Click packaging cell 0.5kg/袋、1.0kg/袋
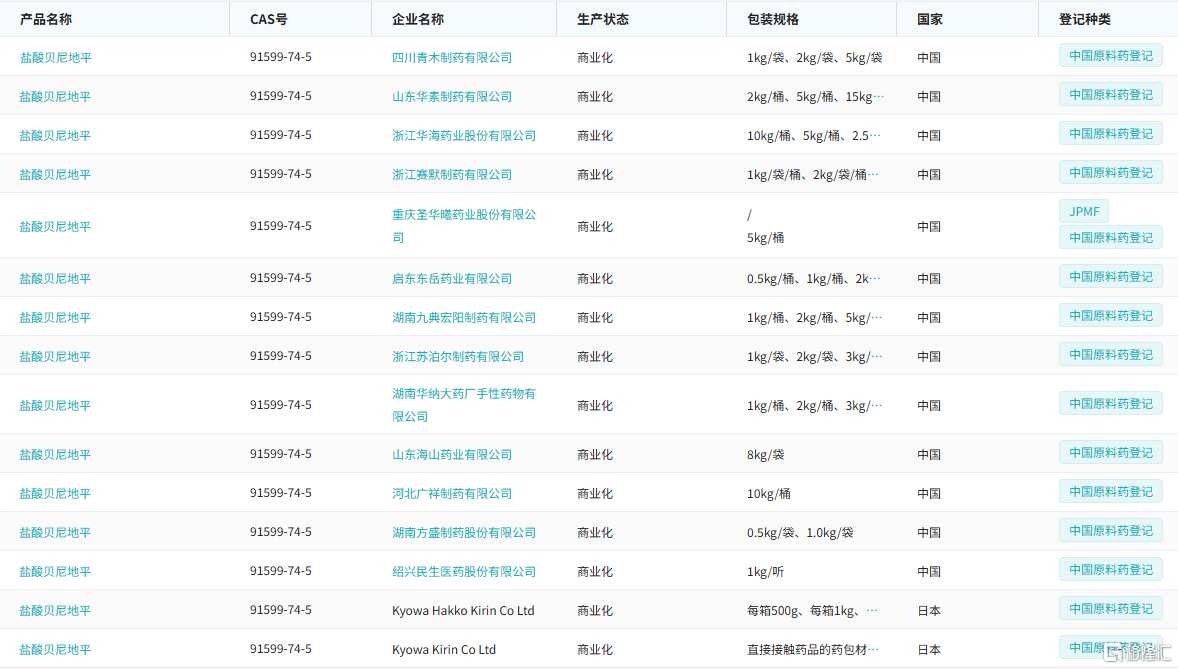Viewport: 1178px width, 669px height. pos(800,533)
